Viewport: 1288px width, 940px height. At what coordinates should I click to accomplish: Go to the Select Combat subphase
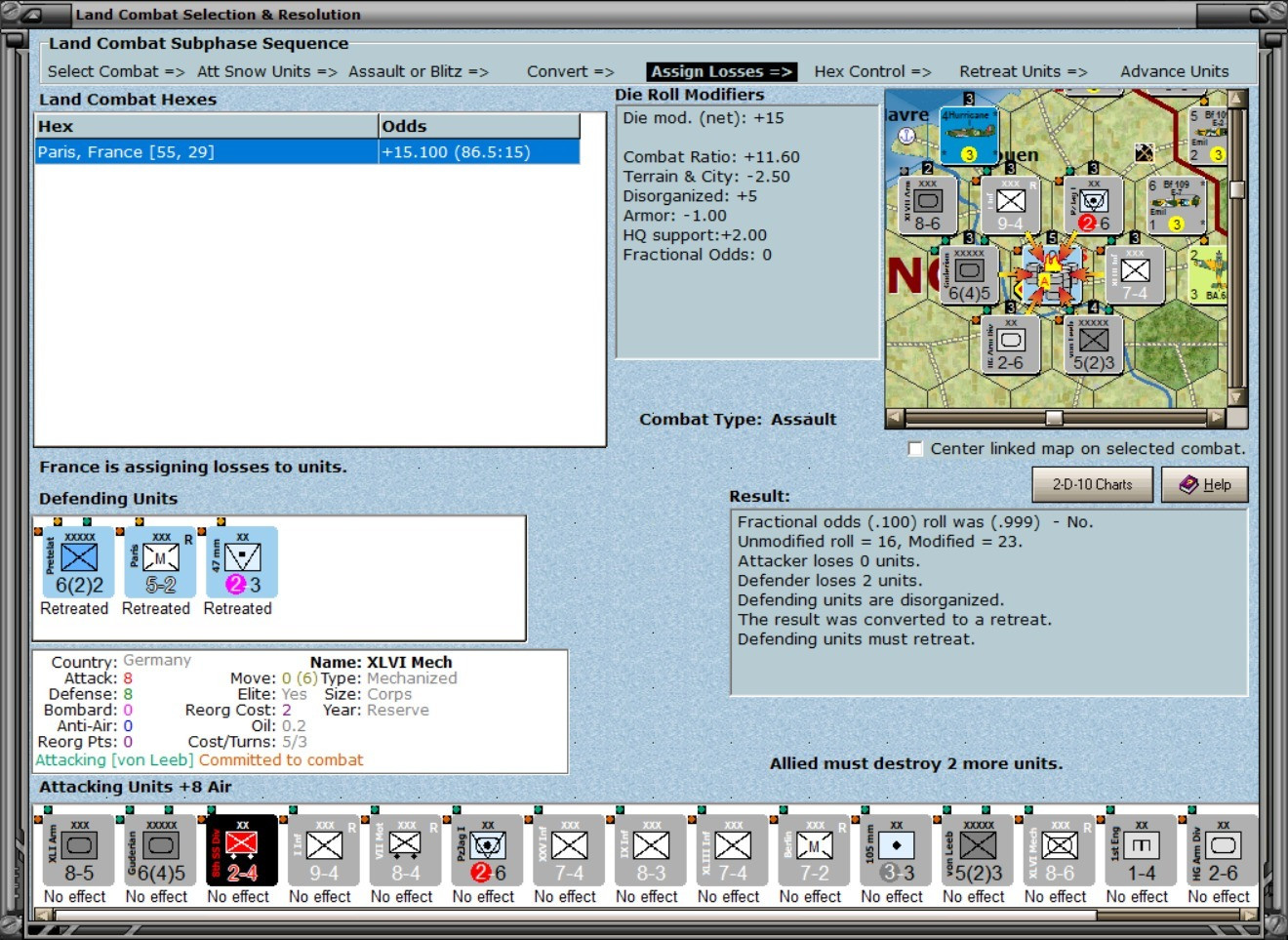click(x=116, y=71)
